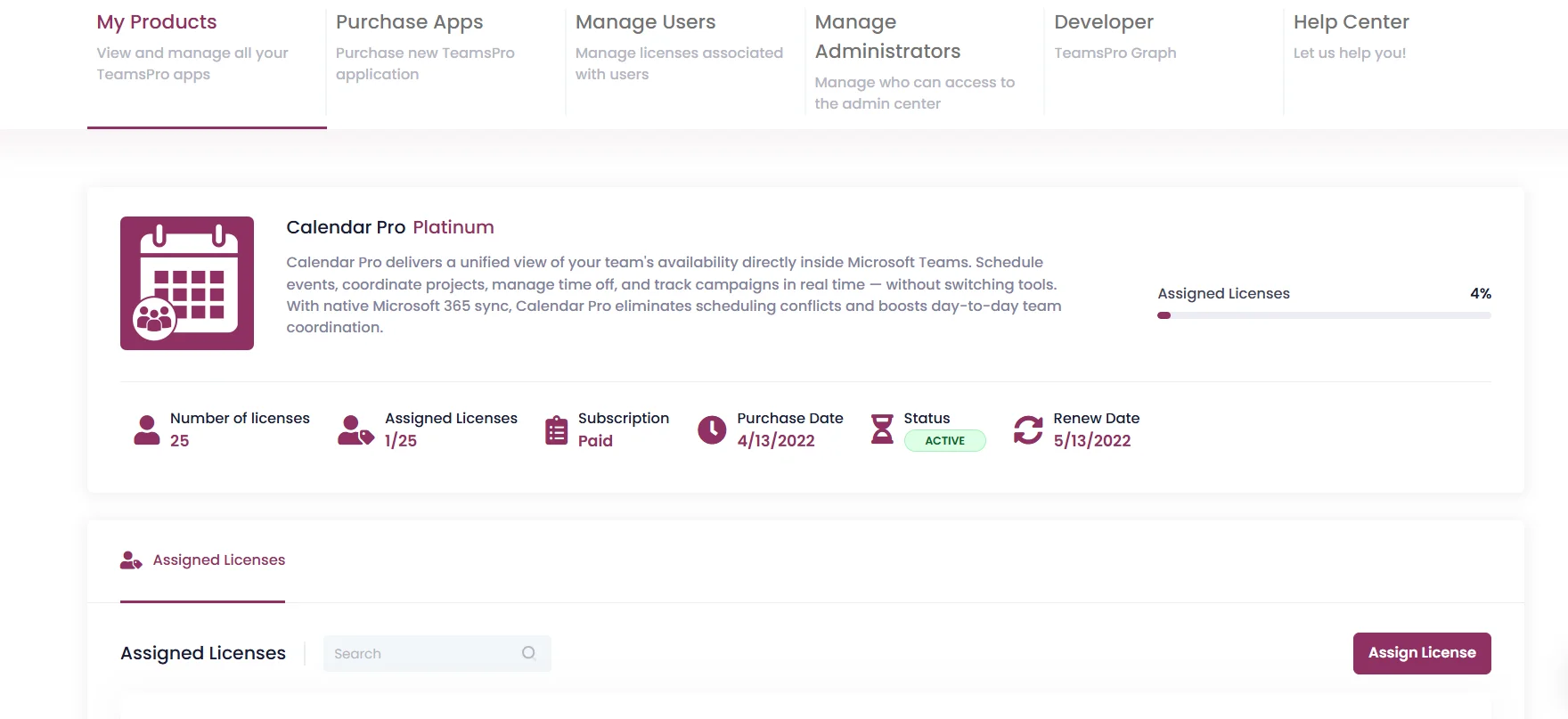The width and height of the screenshot is (1568, 719).
Task: Click the 4% assigned percentage value
Action: tap(1481, 293)
